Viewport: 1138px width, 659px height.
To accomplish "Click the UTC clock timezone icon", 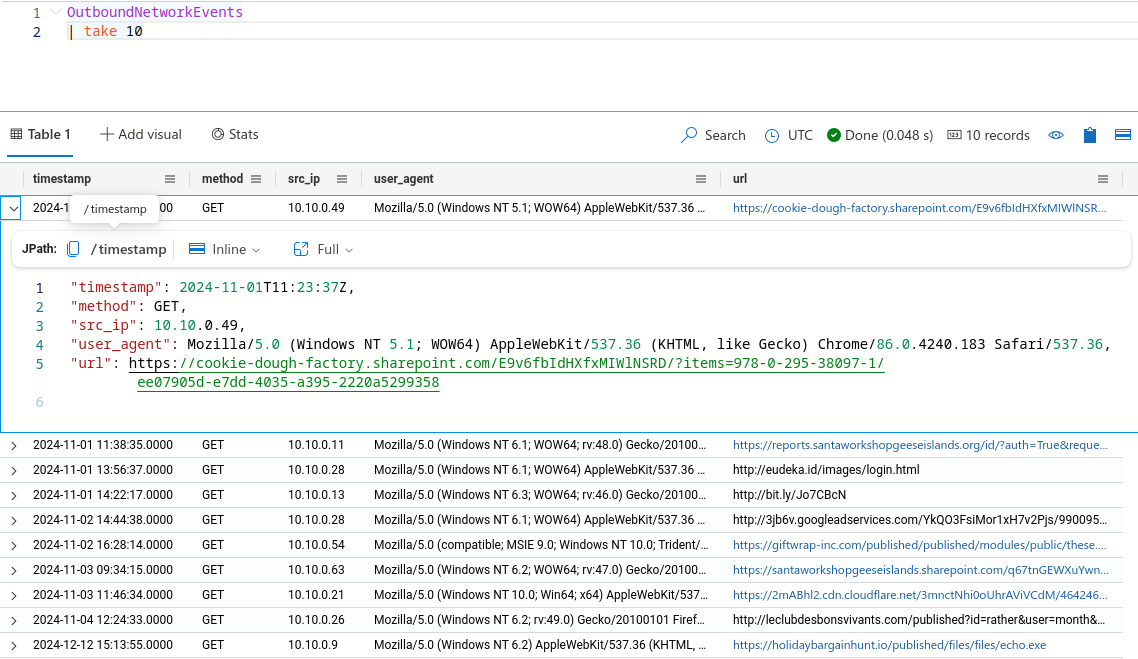I will (772, 135).
